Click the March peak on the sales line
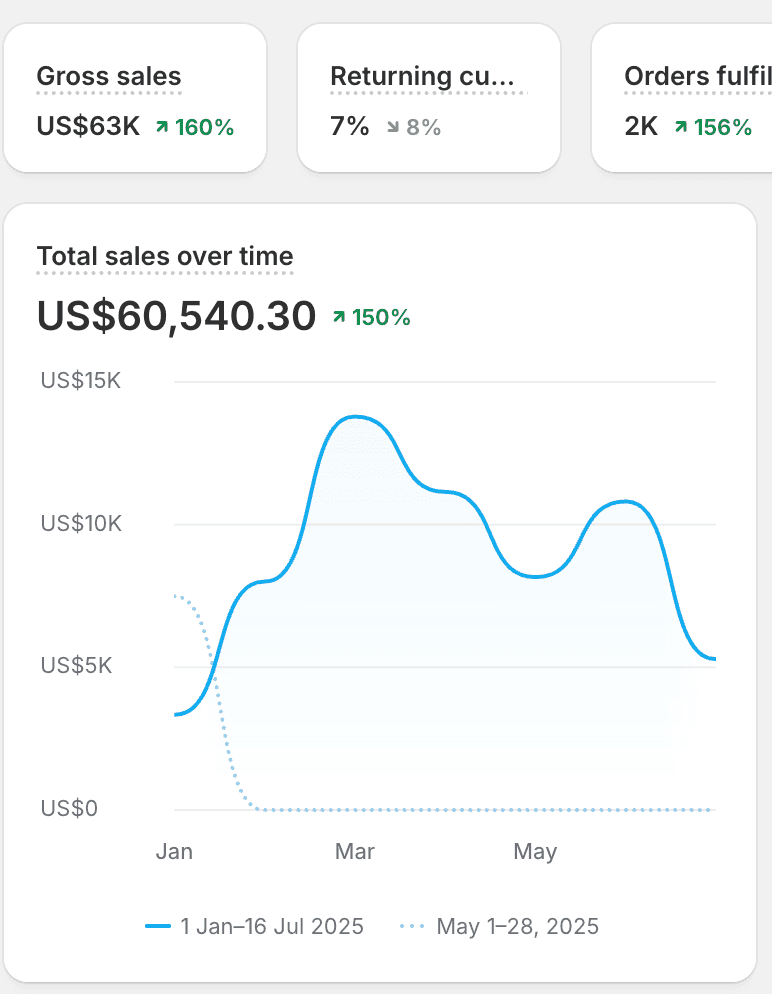 click(355, 417)
